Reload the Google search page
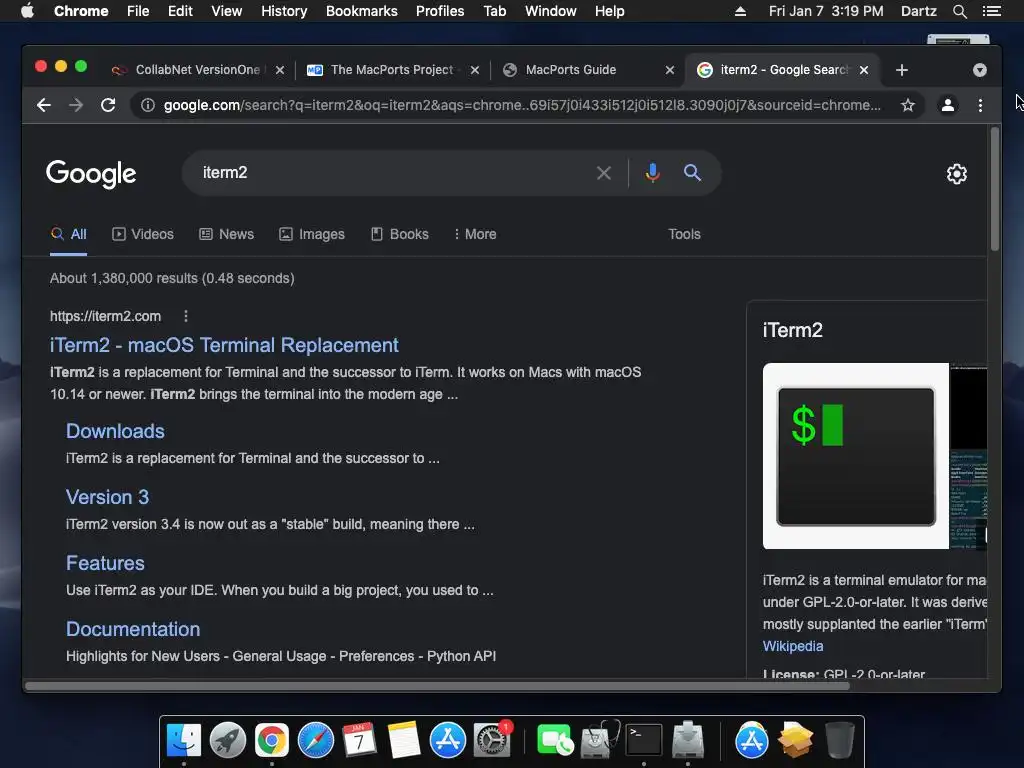Image resolution: width=1024 pixels, height=768 pixels. click(x=108, y=105)
